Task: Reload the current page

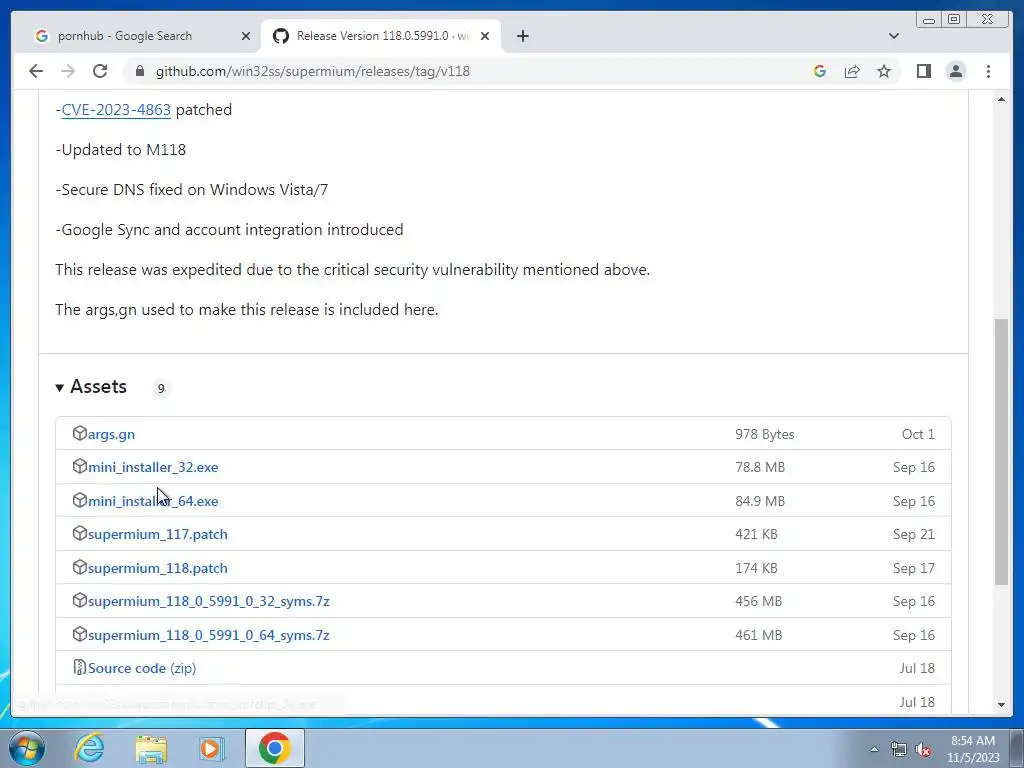Action: tap(100, 71)
